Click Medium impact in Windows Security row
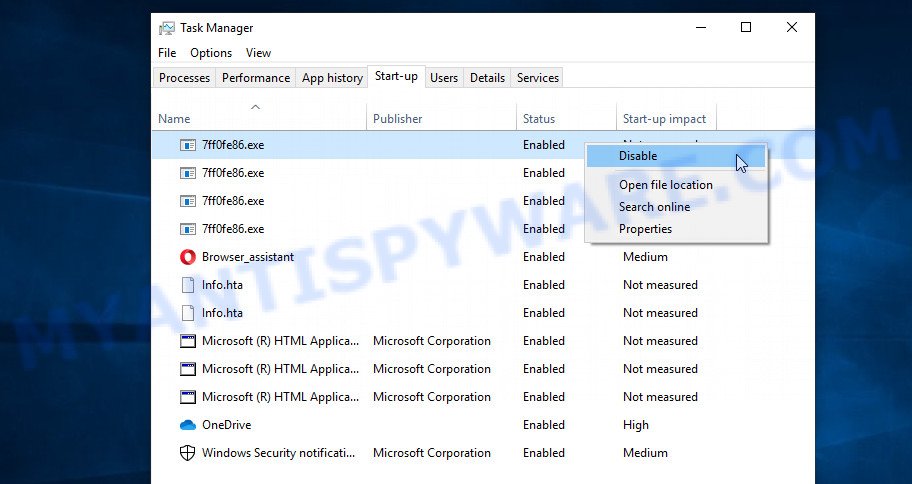The image size is (912, 484). [x=645, y=453]
